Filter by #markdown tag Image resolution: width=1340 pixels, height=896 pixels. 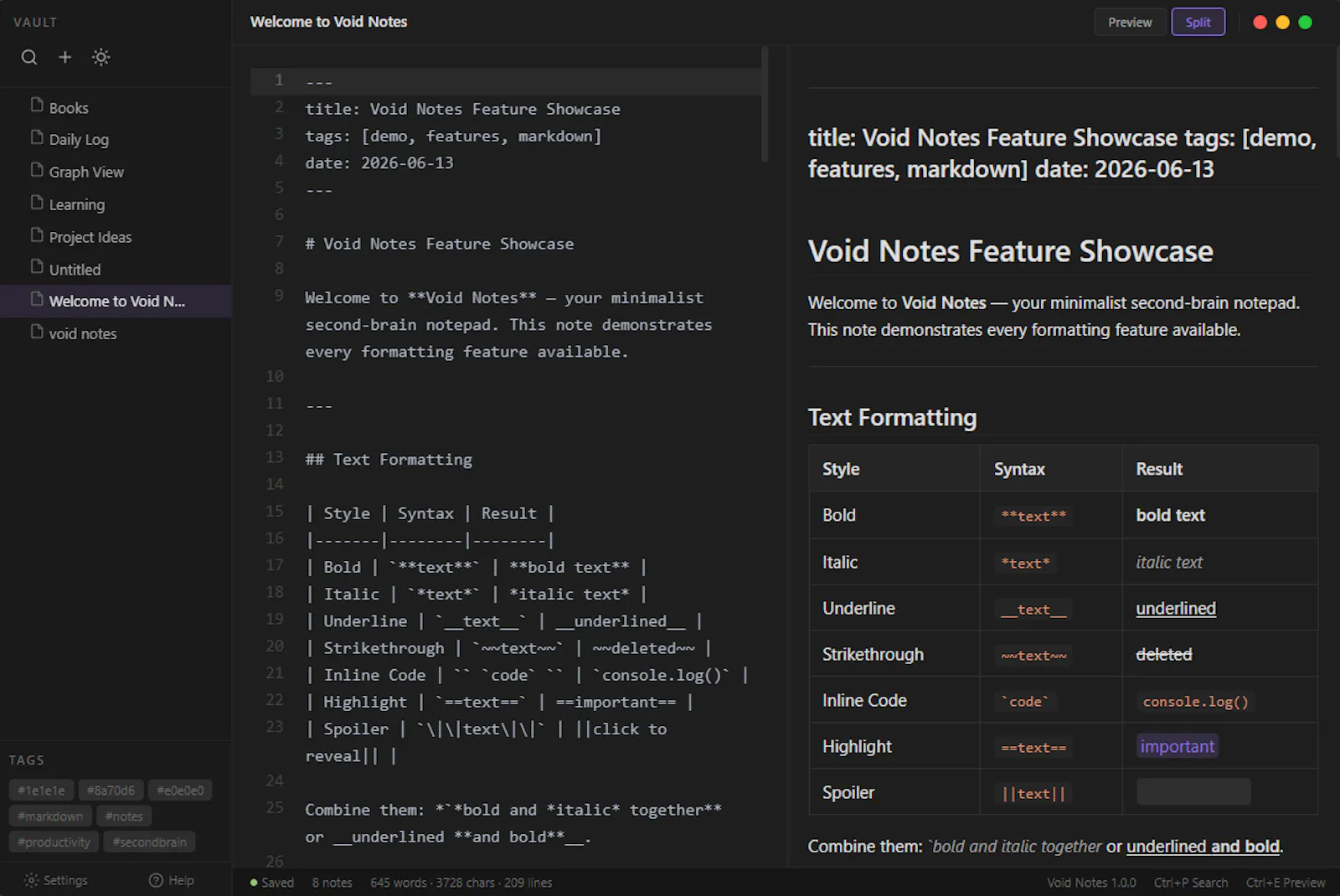tap(50, 816)
